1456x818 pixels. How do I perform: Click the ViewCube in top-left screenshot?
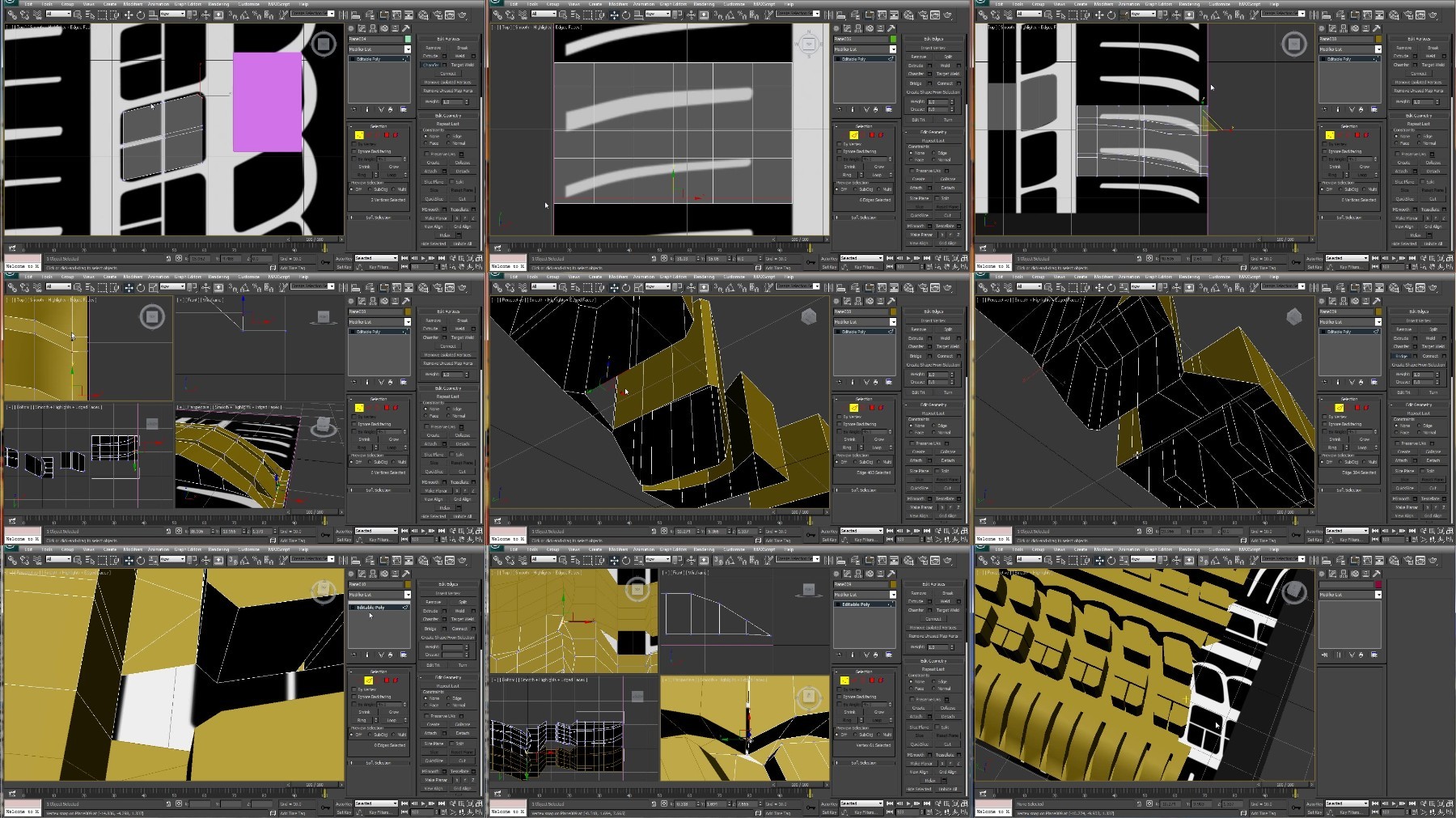324,44
